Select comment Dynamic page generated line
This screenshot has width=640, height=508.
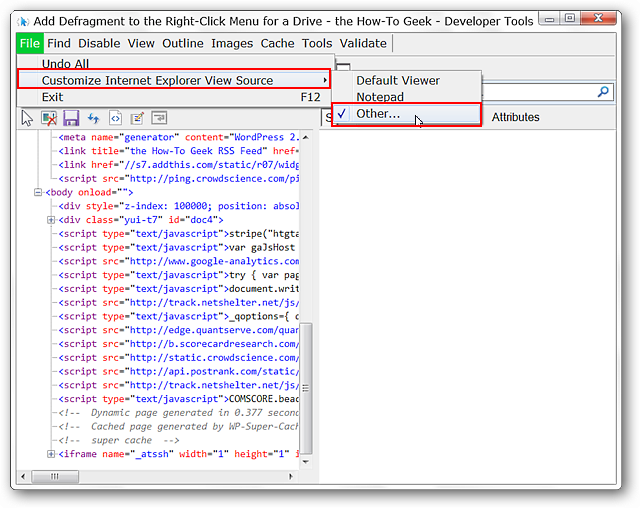click(x=178, y=413)
